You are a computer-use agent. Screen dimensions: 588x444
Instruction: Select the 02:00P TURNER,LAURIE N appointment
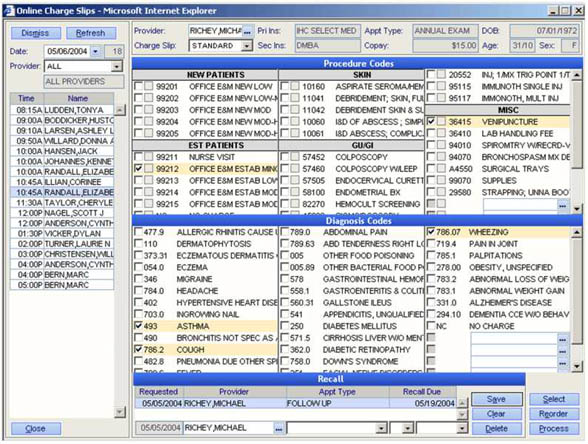[x=62, y=244]
